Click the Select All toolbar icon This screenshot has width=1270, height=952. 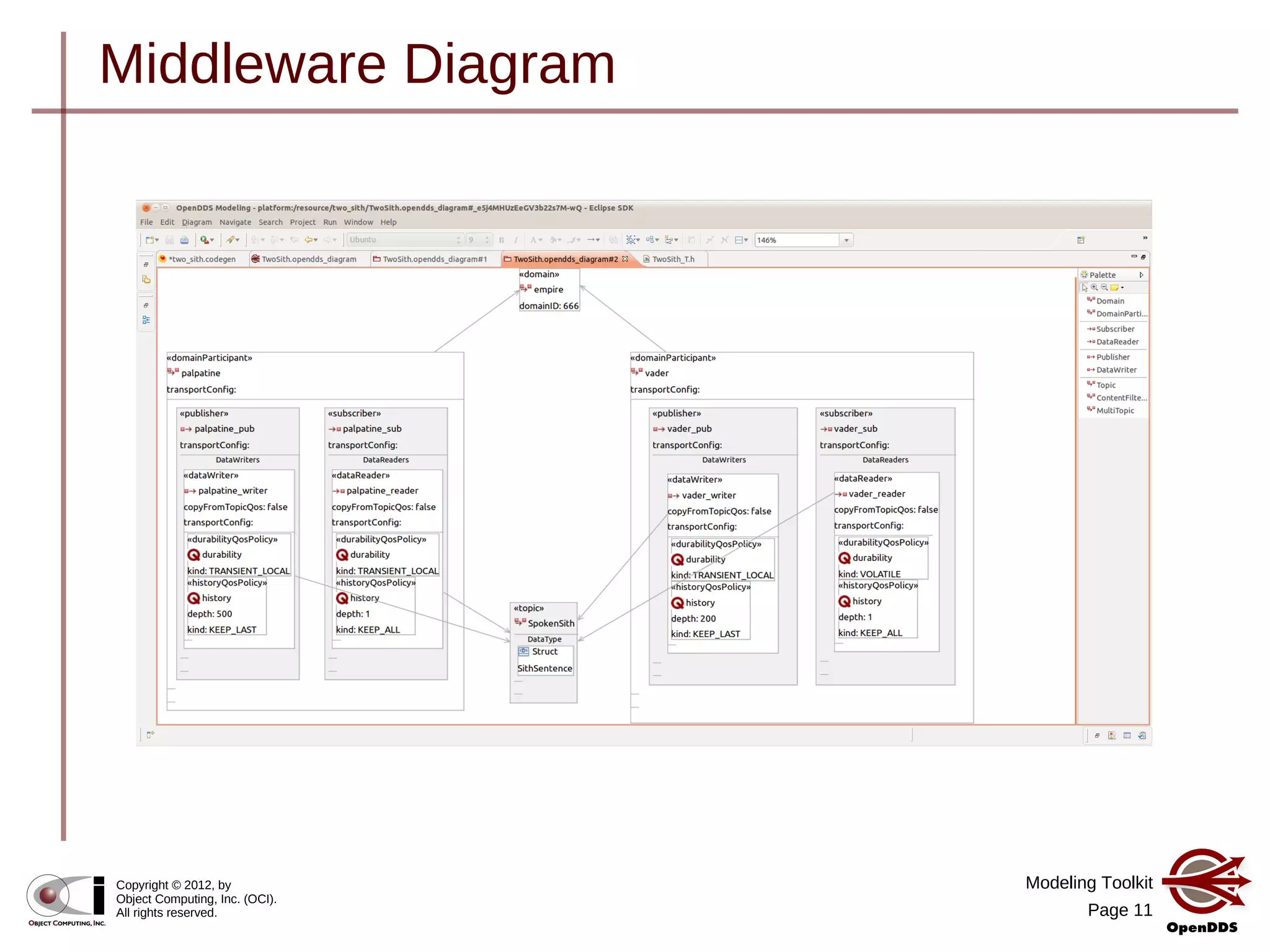click(x=631, y=240)
